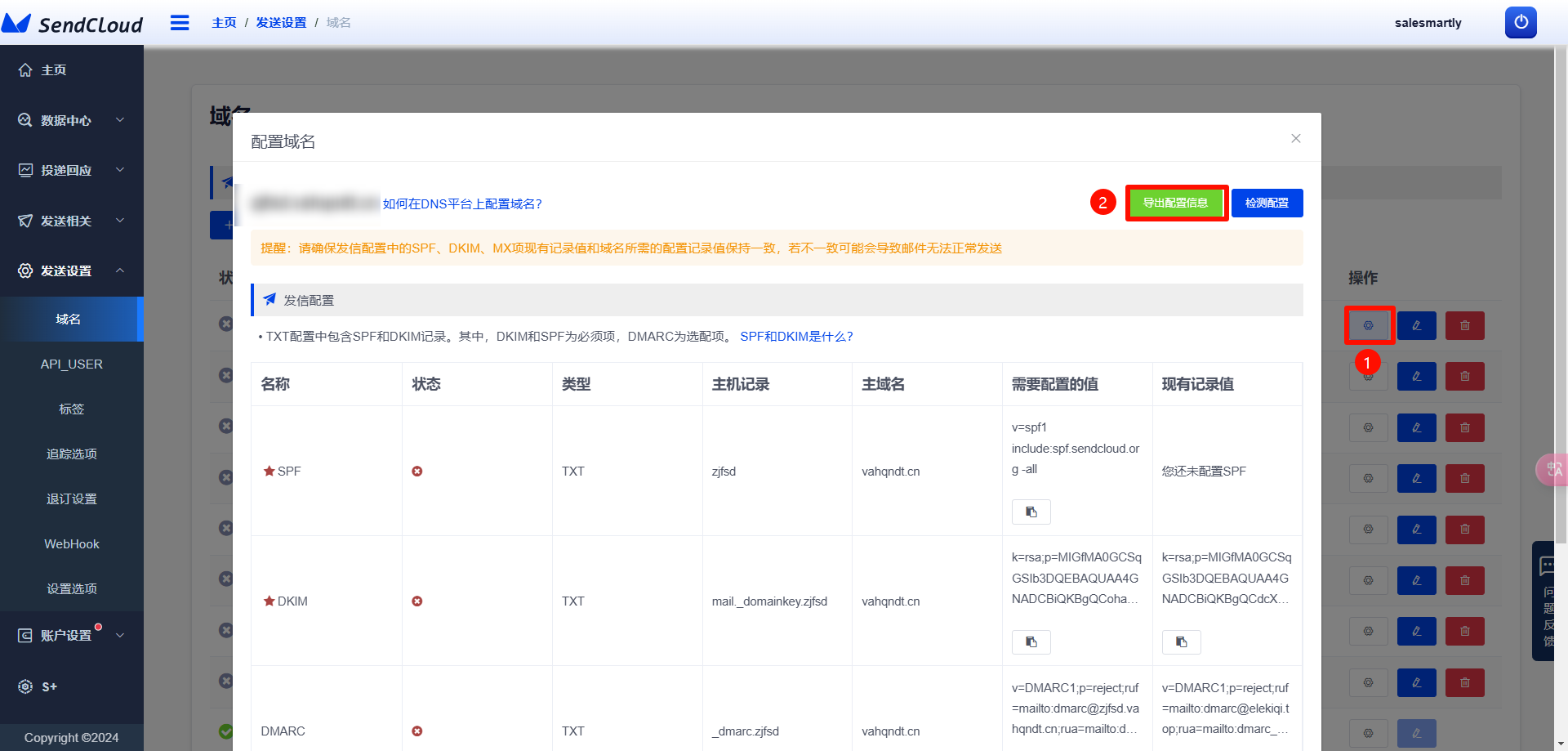Click the translate floating icon
1568x751 pixels.
click(1552, 470)
